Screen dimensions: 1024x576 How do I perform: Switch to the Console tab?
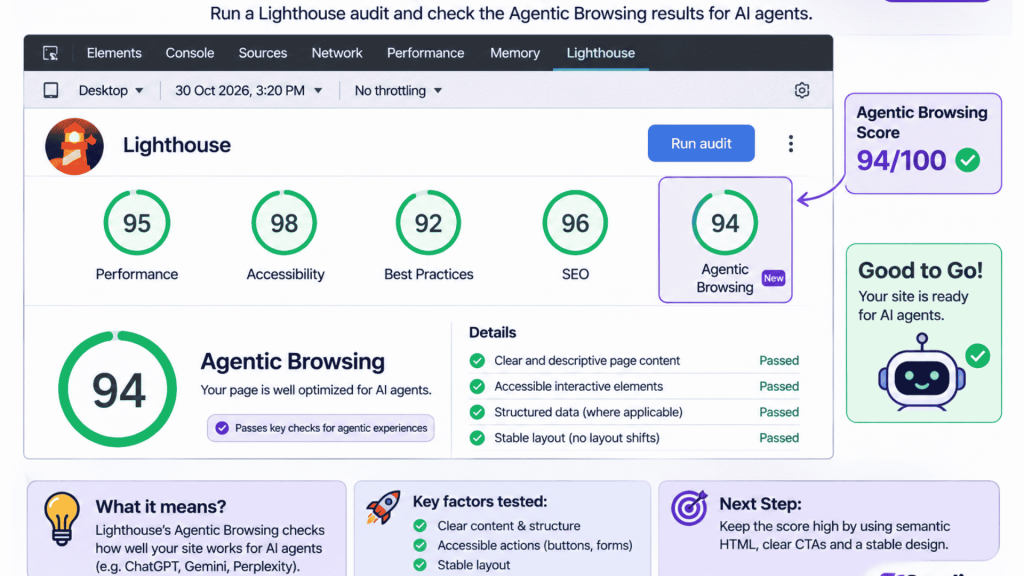189,53
